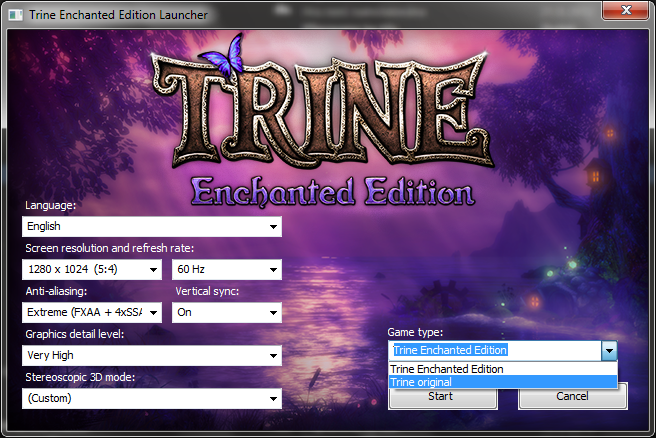Screen dimensions: 656x438
Task: Collapse the Game type dropdown arrow
Action: pyautogui.click(x=609, y=351)
